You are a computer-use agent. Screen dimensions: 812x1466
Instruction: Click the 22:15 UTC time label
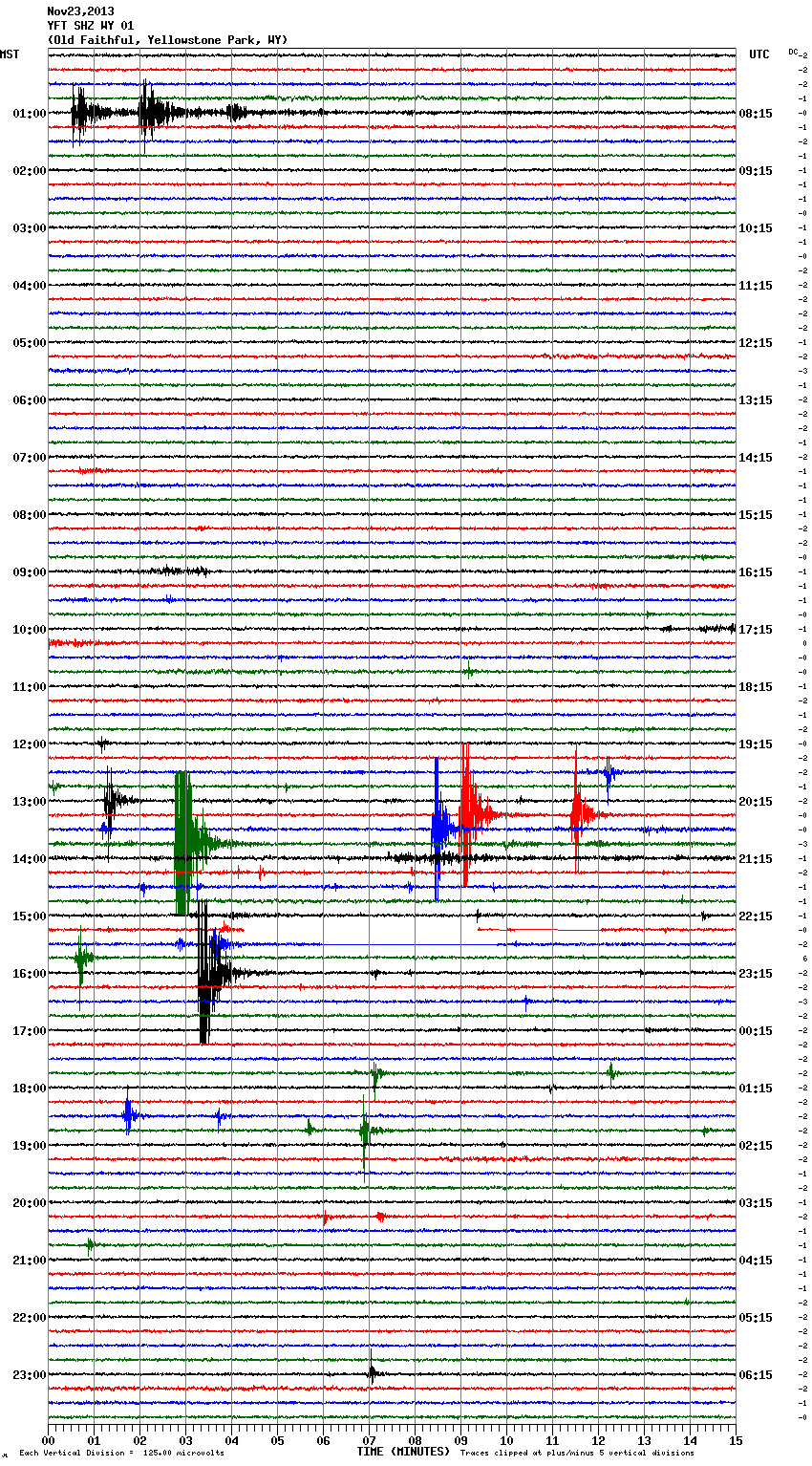(x=756, y=916)
